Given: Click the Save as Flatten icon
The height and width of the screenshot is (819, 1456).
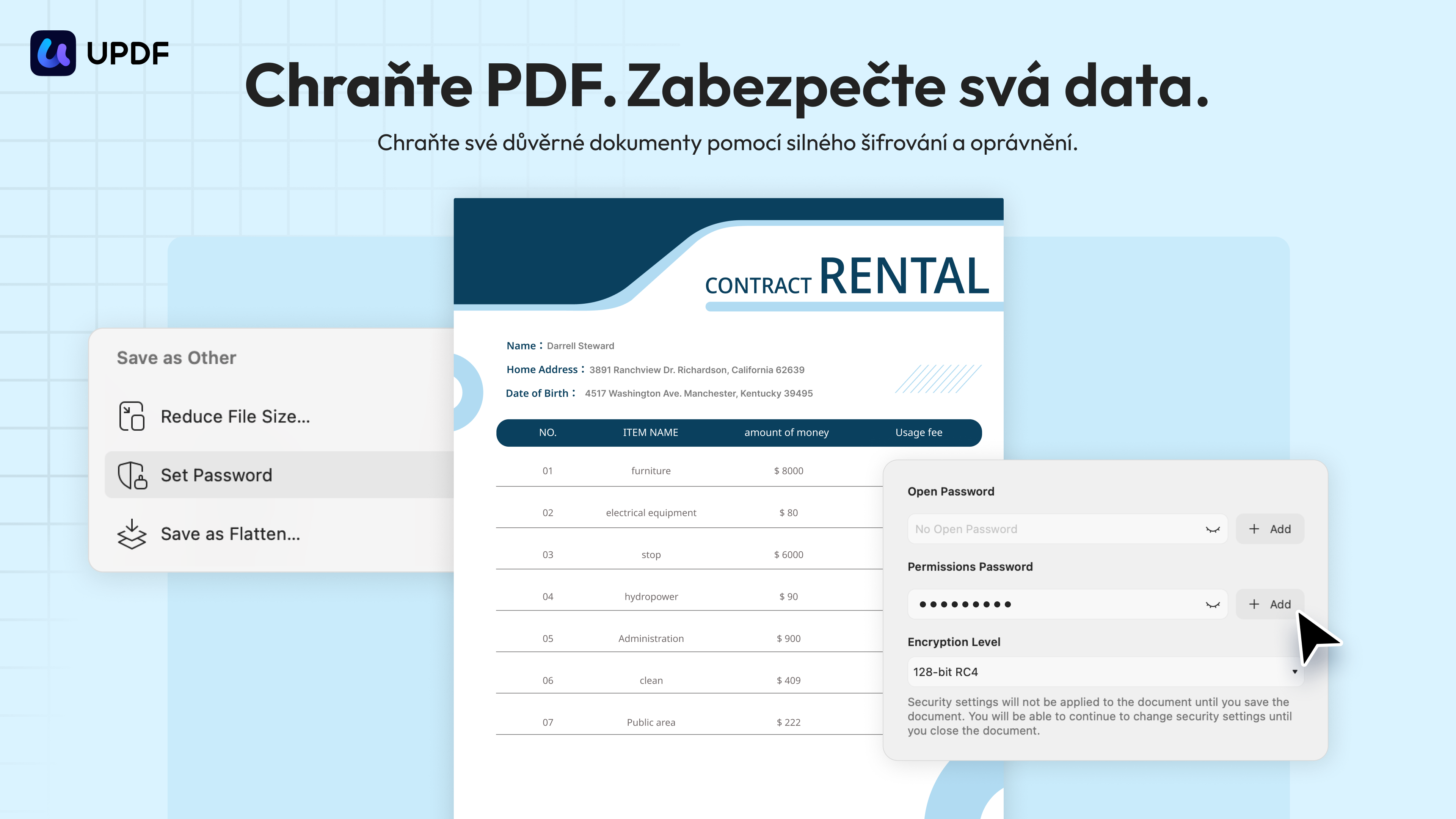Looking at the screenshot, I should point(132,534).
